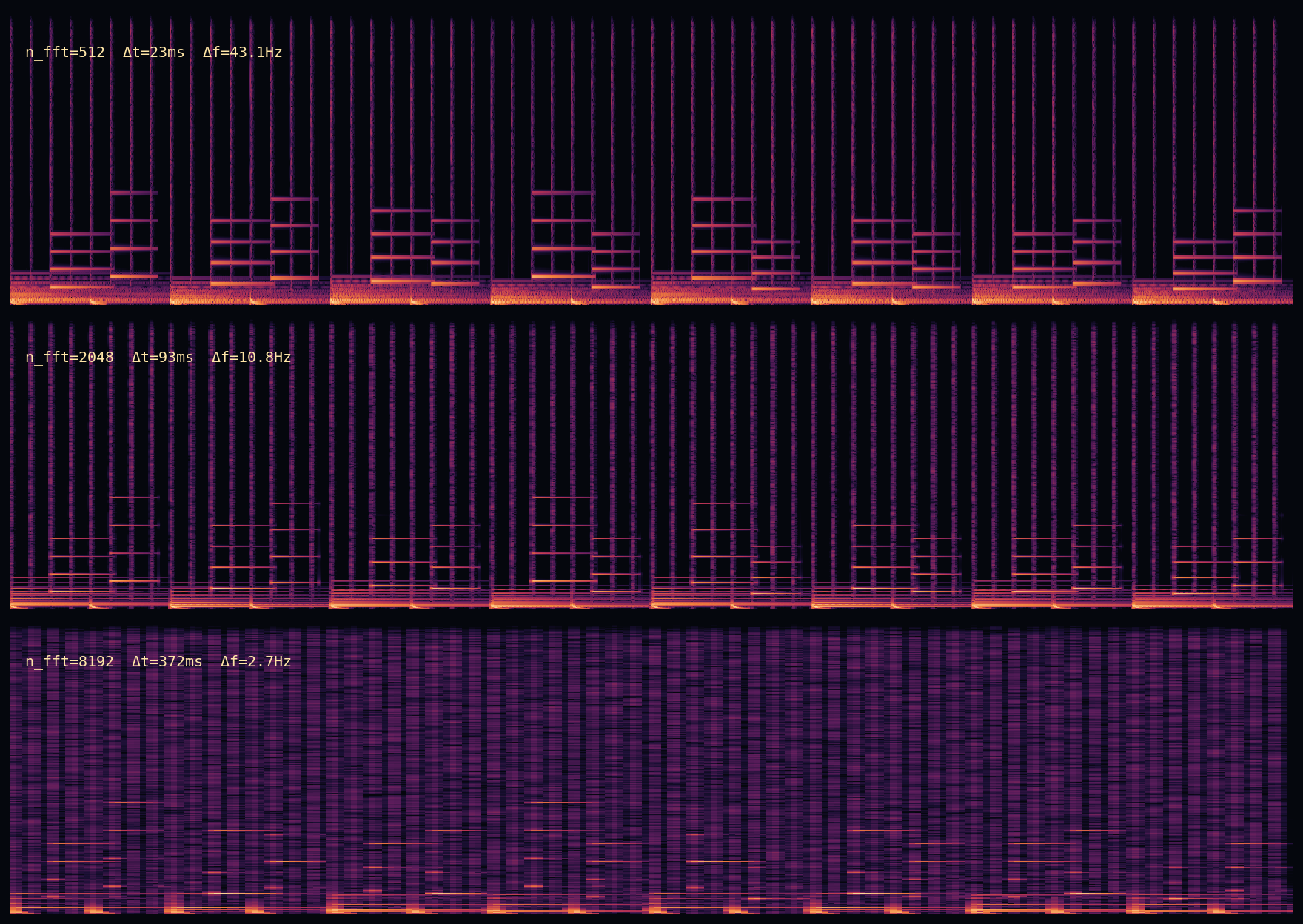The width and height of the screenshot is (1303, 924).
Task: Select the "Δf=10.8Hz" label text
Action: pyautogui.click(x=252, y=358)
